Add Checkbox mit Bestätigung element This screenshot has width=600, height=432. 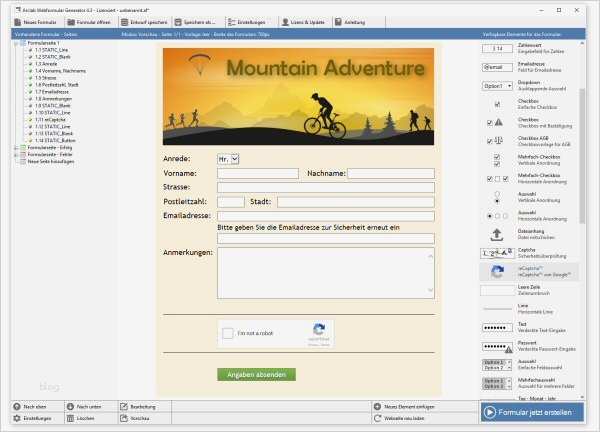528,123
